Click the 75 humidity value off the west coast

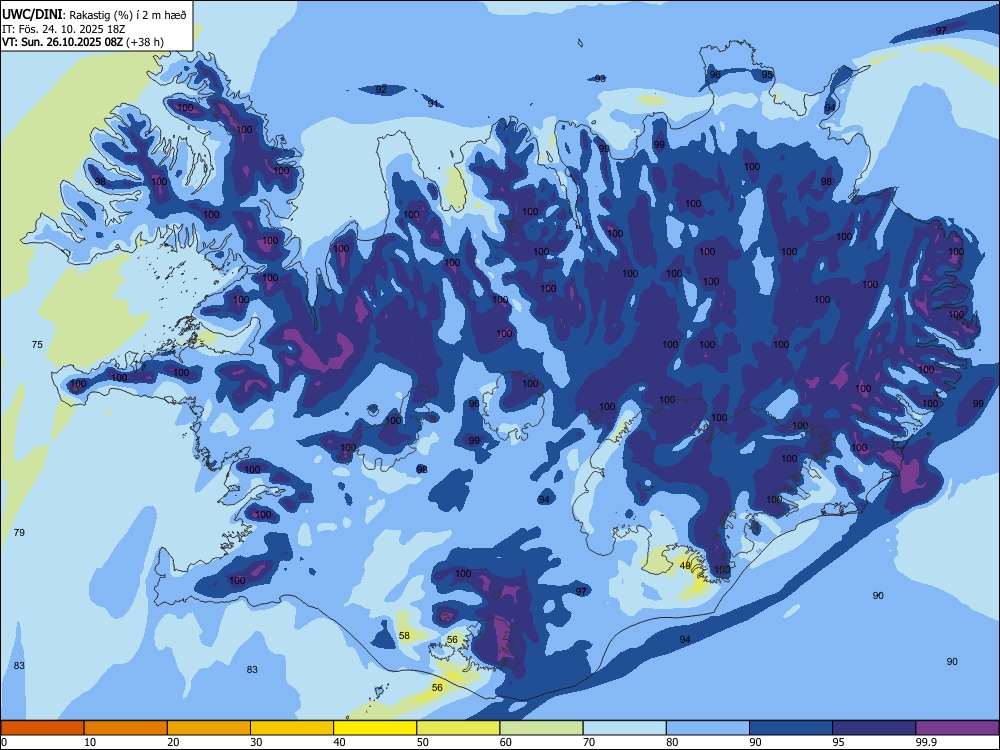(37, 344)
